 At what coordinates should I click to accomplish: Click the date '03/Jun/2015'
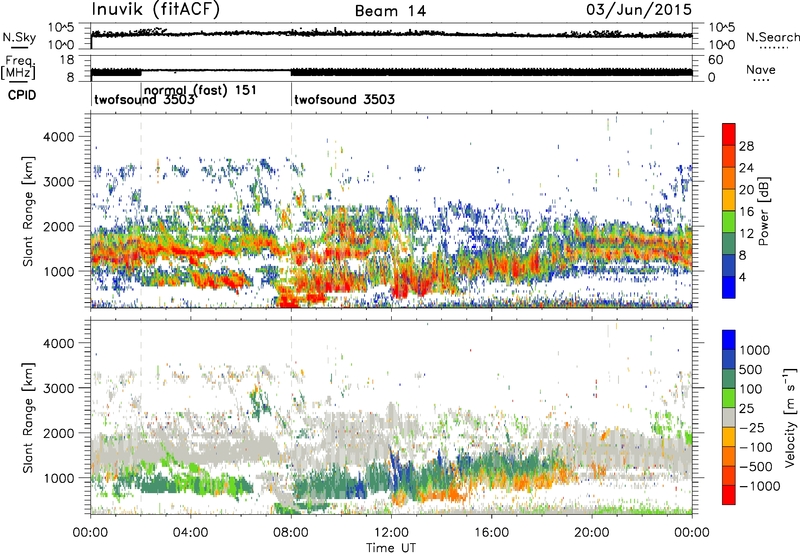click(x=639, y=10)
